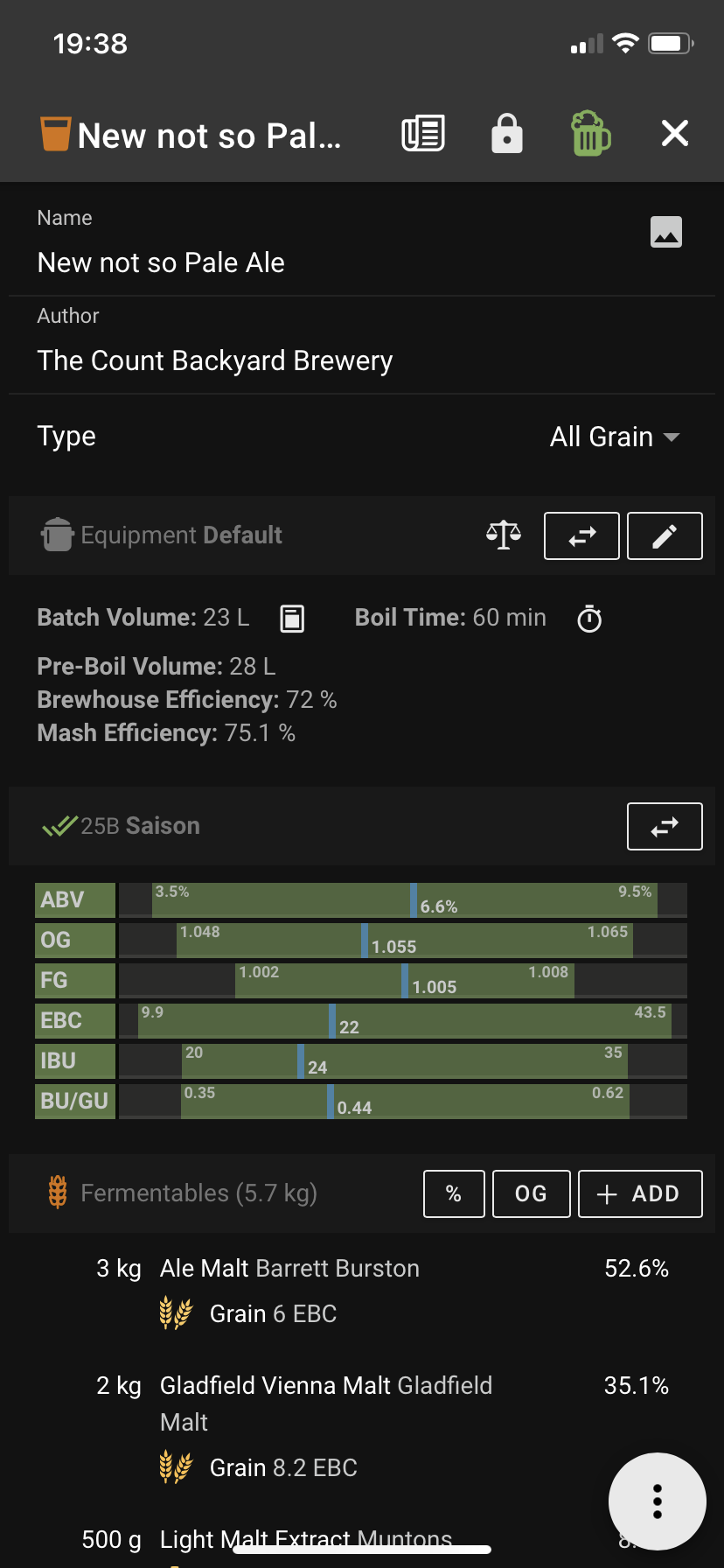Swap the equipment profile
Screen dimensions: 724x1568
581,535
